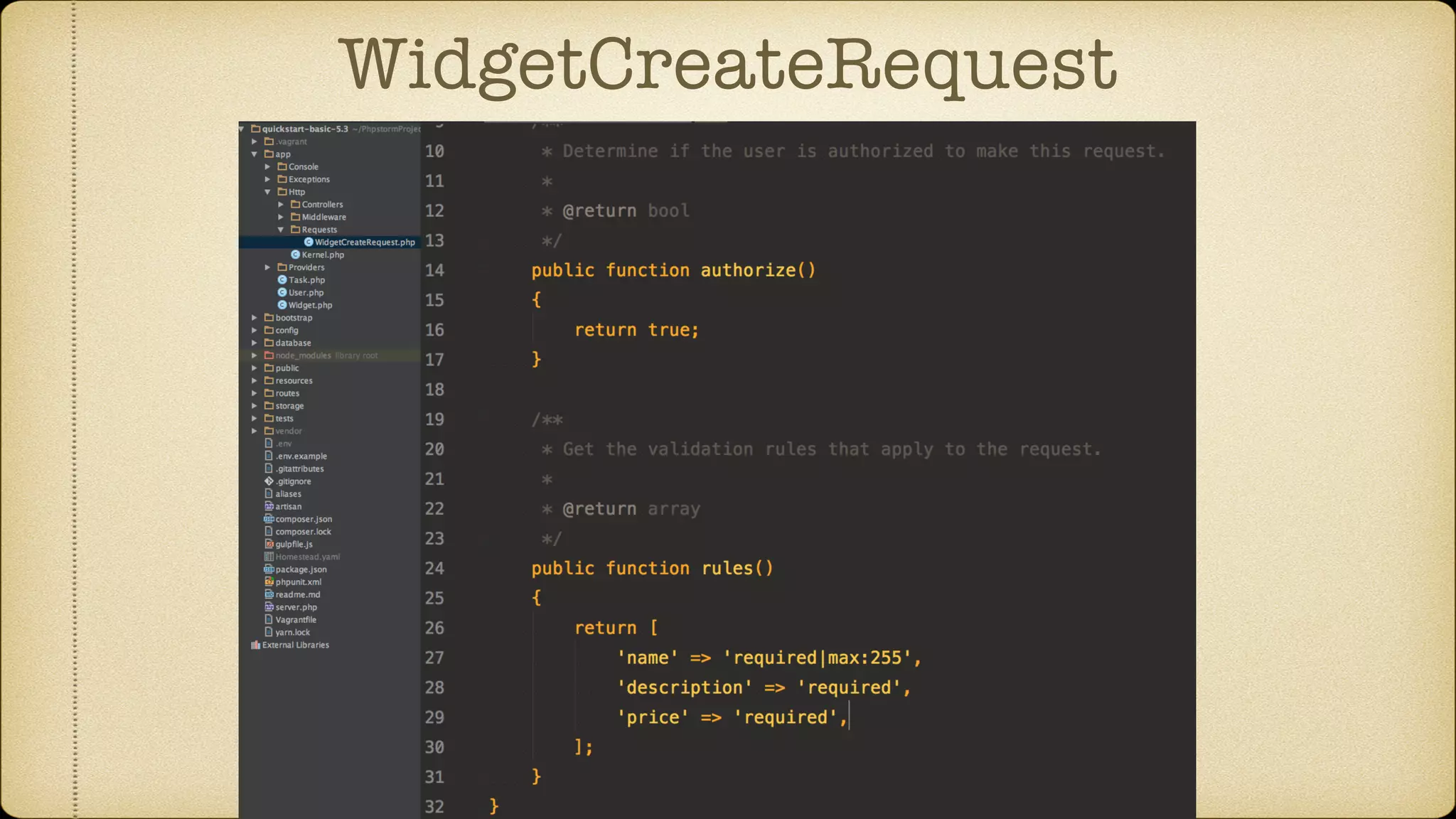This screenshot has height=819, width=1456.
Task: Select the .gitattributes file
Action: click(x=299, y=469)
